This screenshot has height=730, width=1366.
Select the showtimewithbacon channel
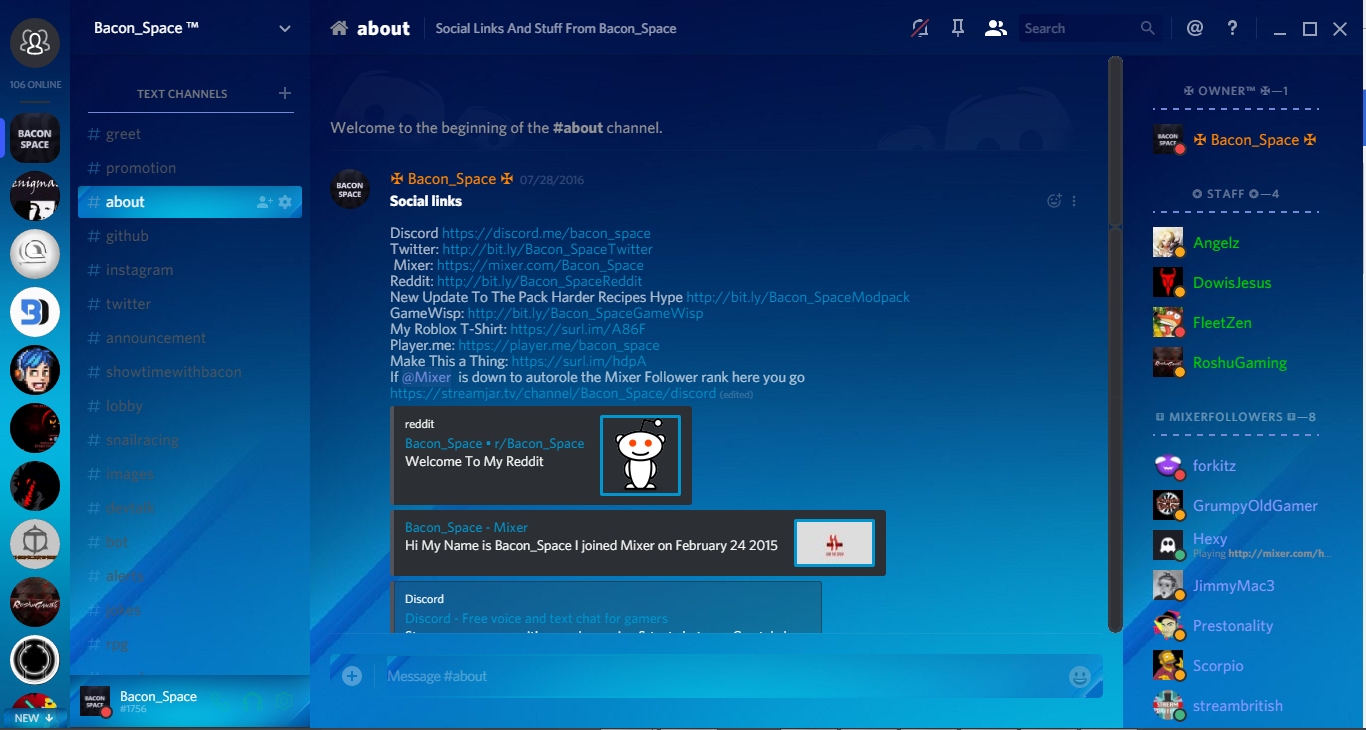190,372
